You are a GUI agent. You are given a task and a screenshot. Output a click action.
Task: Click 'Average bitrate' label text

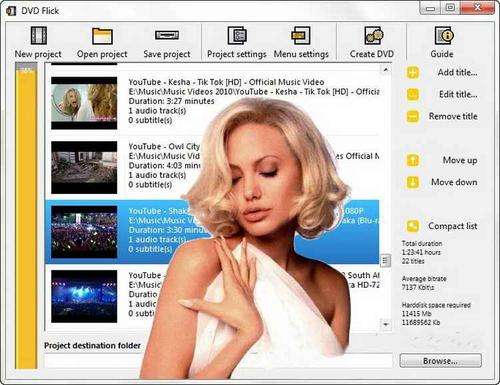pyautogui.click(x=424, y=279)
